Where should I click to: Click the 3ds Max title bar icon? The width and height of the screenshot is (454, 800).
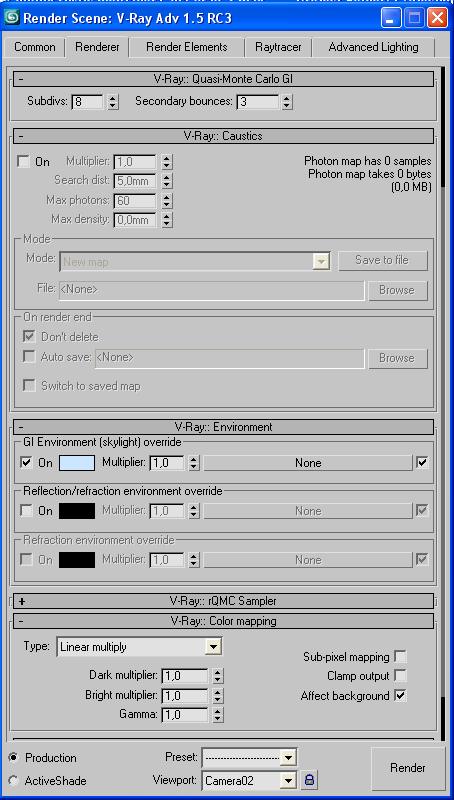(12, 18)
